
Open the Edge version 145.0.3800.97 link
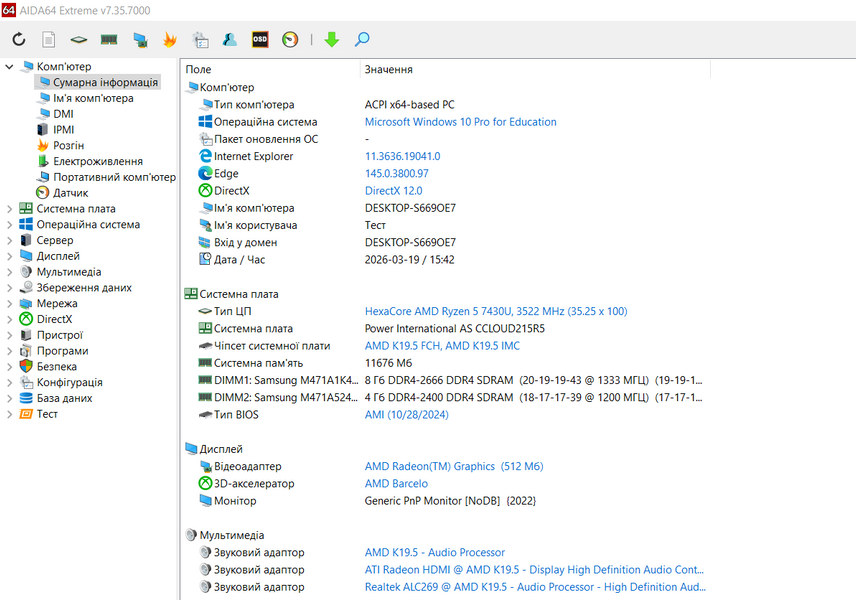(396, 174)
